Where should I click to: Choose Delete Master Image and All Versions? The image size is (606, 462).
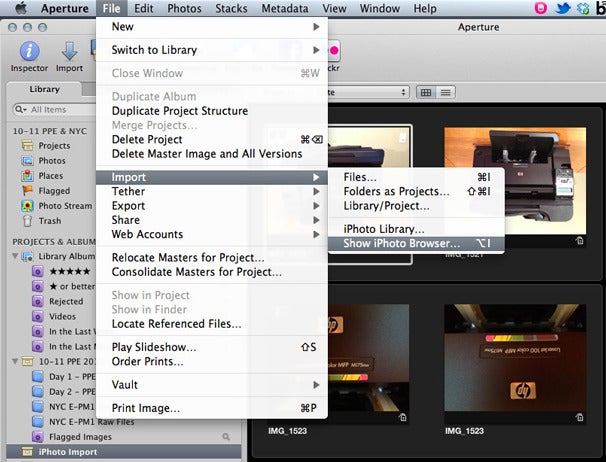[212, 154]
